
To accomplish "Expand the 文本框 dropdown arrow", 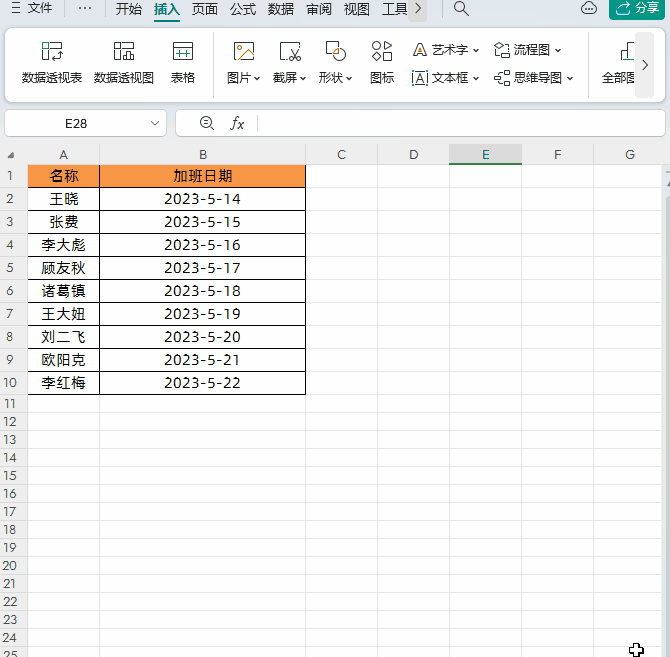I will click(x=476, y=79).
